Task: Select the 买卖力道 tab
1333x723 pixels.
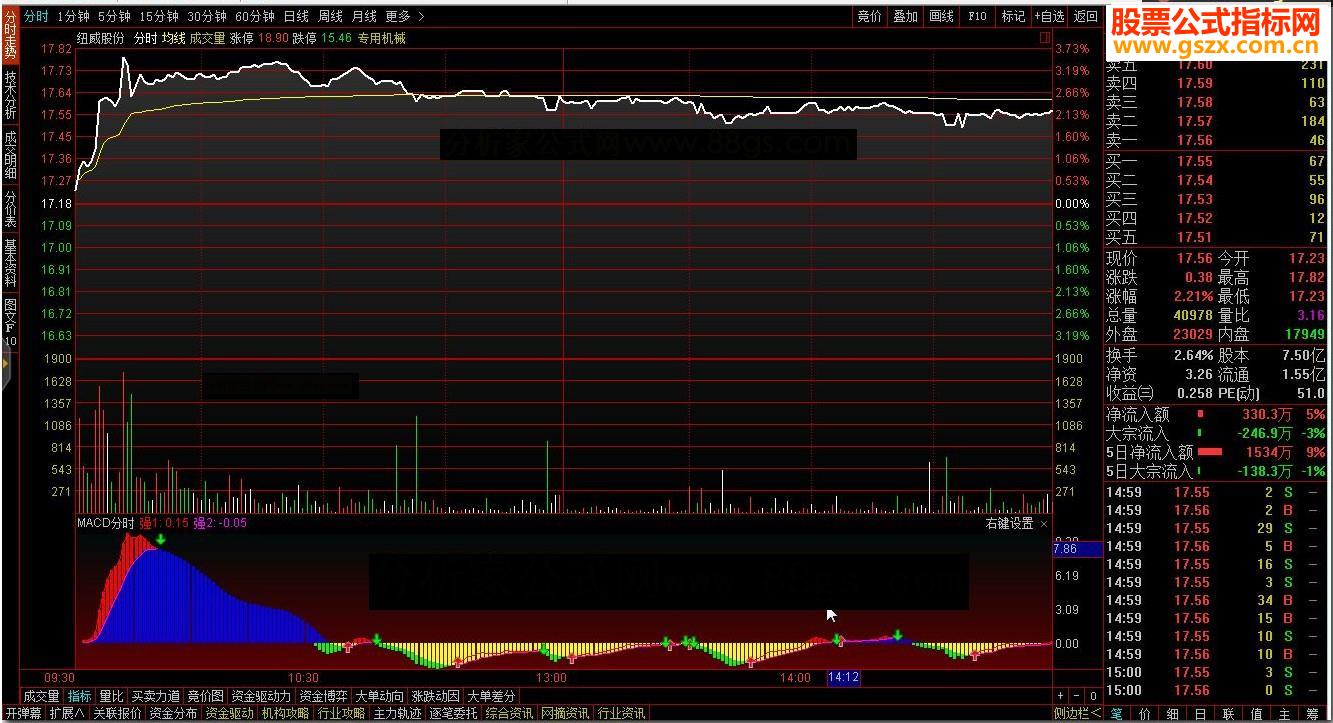Action: click(156, 696)
